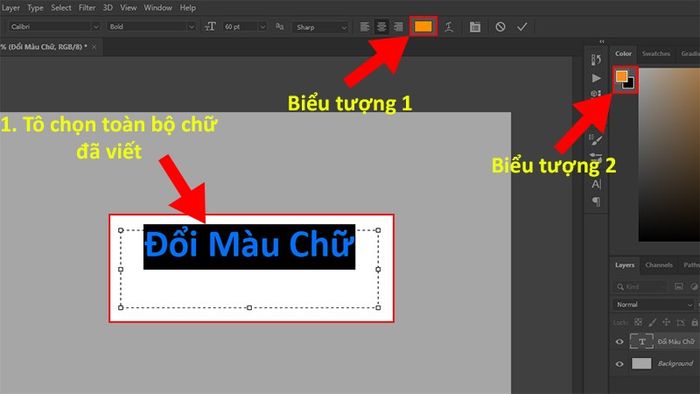
Task: Open the 3D menu
Action: 108,8
